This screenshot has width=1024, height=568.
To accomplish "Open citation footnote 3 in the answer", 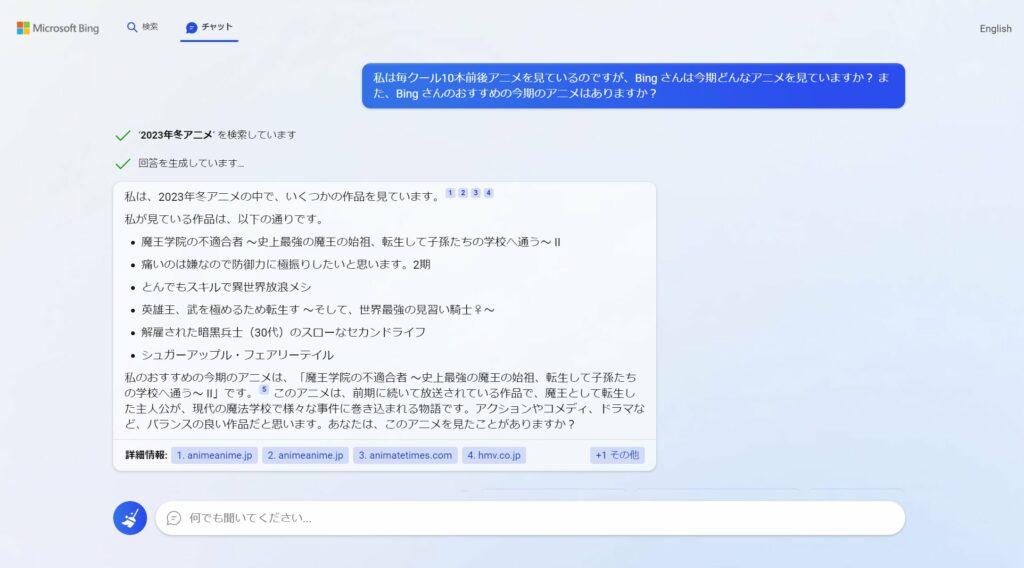I will tap(476, 193).
